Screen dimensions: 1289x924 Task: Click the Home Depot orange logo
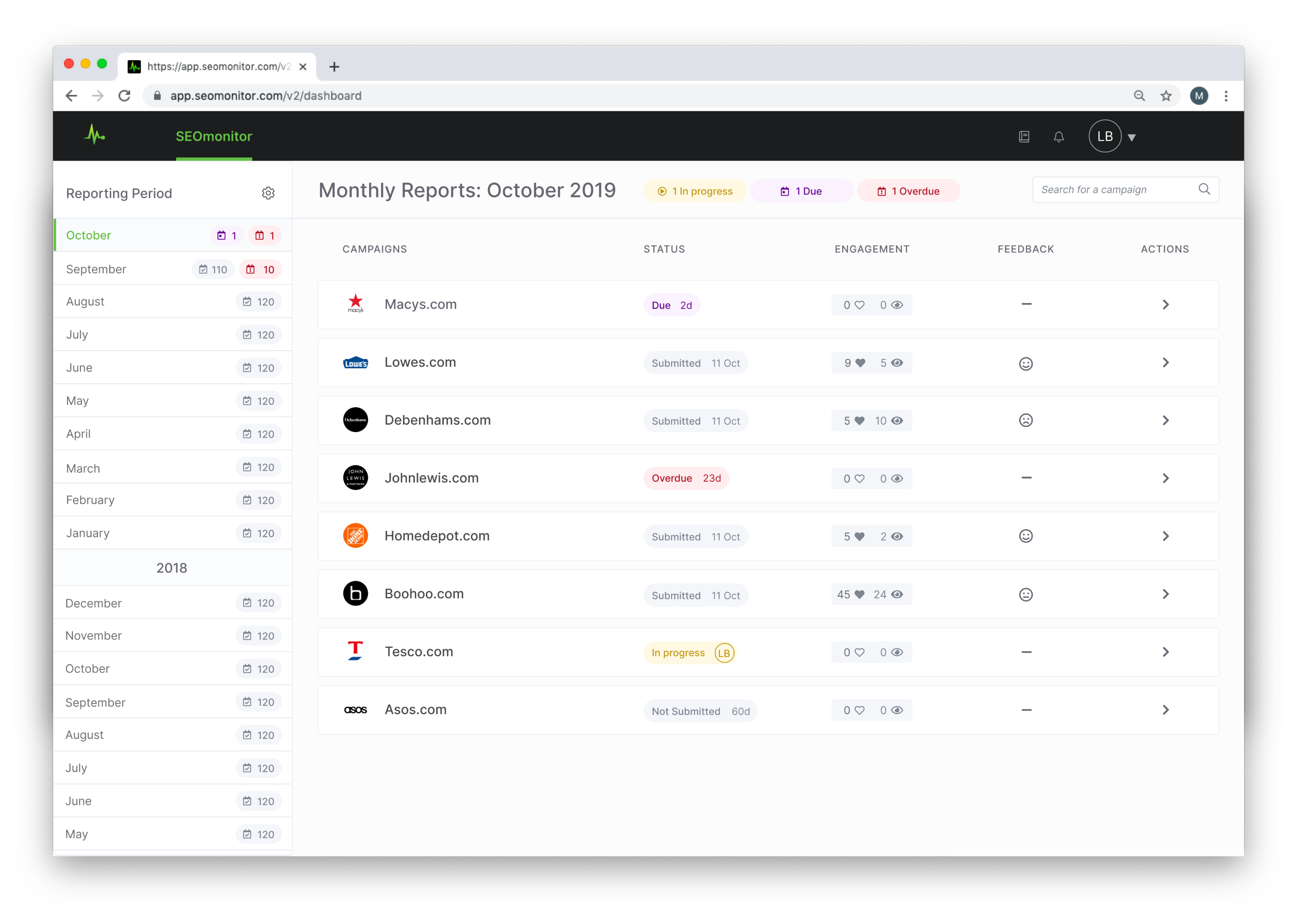(356, 536)
